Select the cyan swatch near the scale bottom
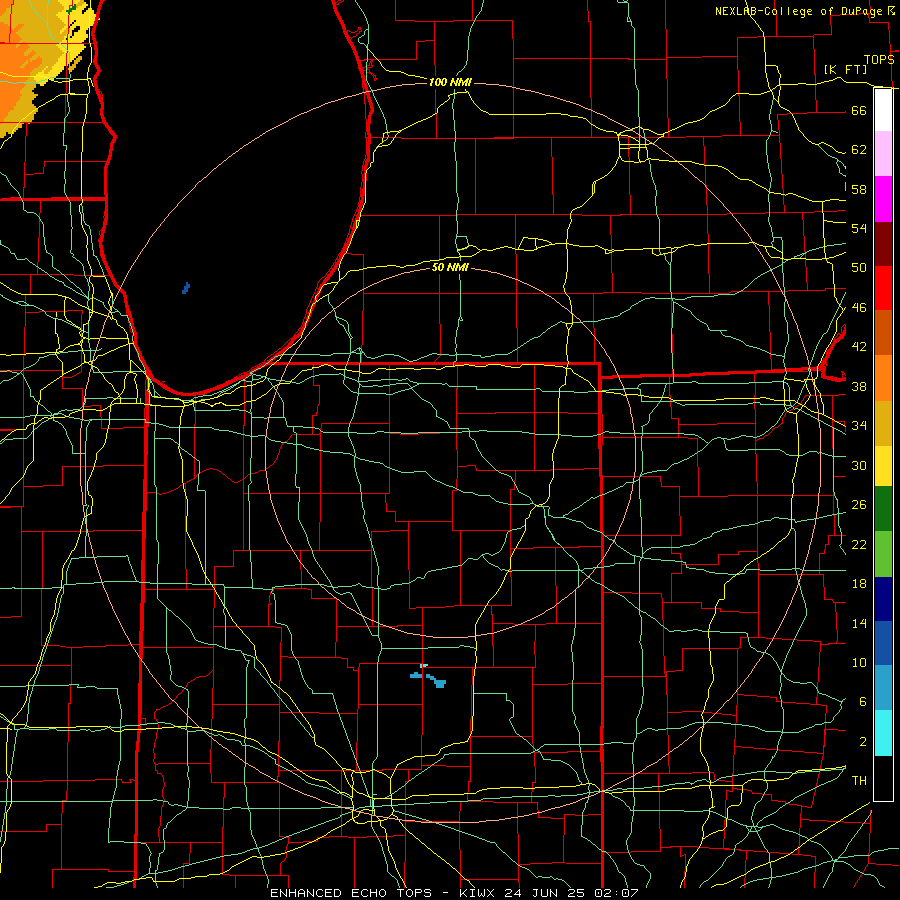 (x=883, y=733)
